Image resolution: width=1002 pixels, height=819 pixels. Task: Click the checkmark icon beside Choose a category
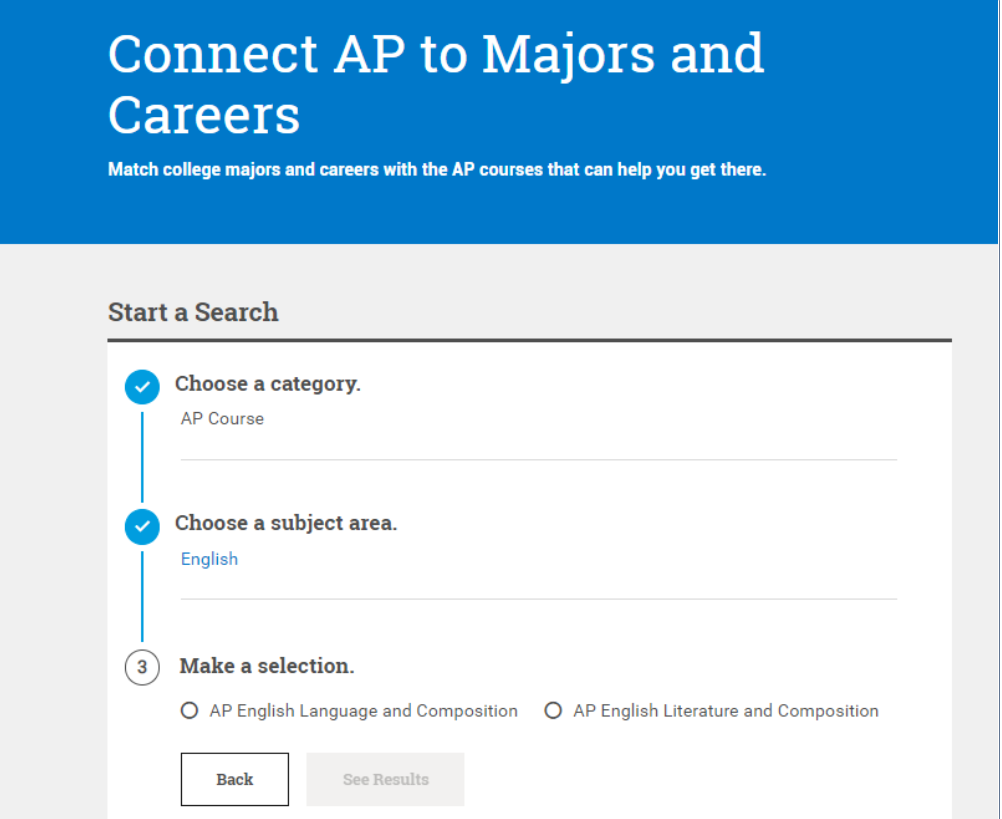click(142, 387)
